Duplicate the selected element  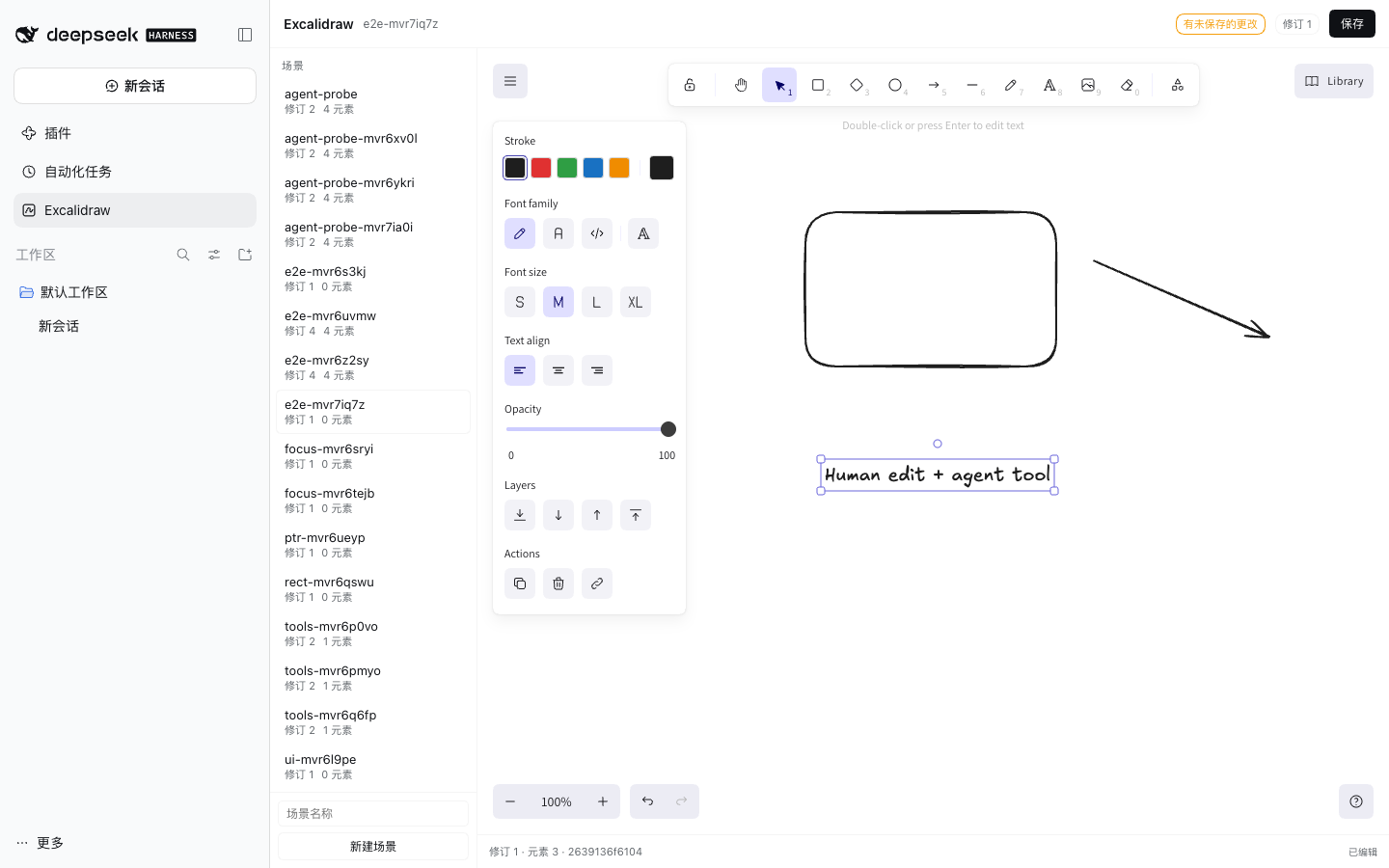coord(520,583)
